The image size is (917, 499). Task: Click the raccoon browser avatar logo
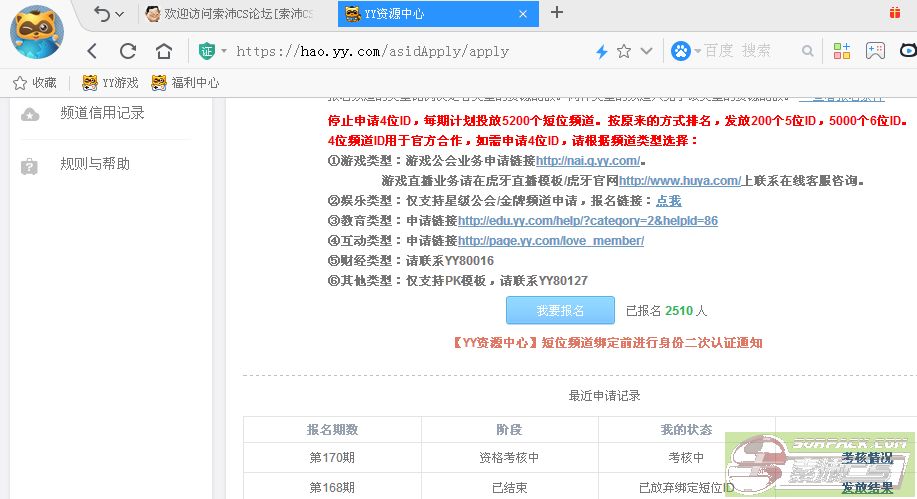[x=37, y=32]
